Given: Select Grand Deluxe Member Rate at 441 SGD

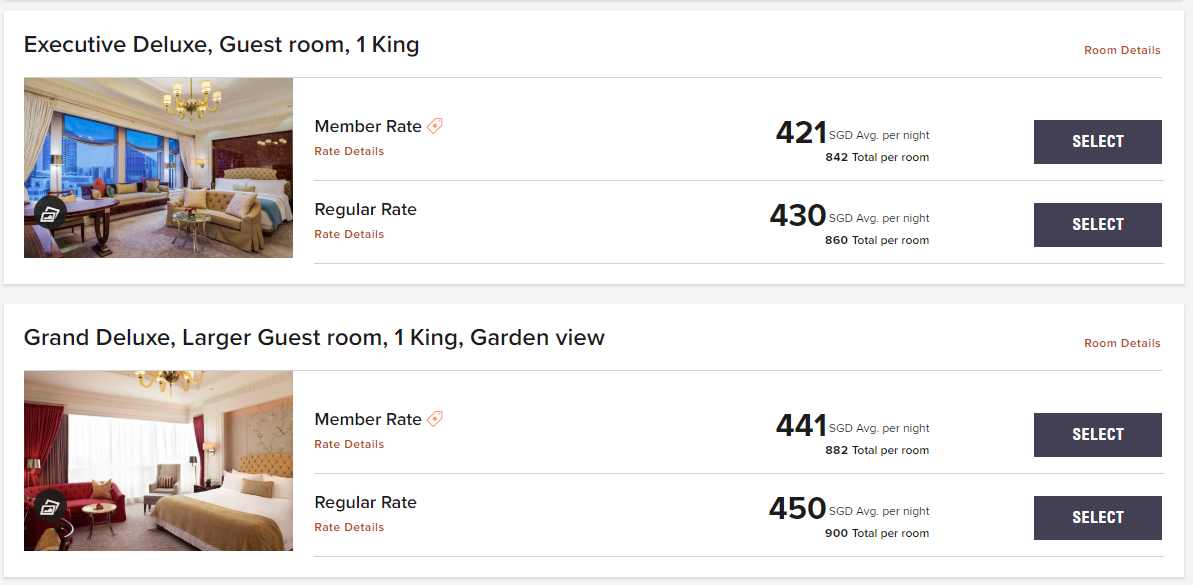Looking at the screenshot, I should point(1097,435).
